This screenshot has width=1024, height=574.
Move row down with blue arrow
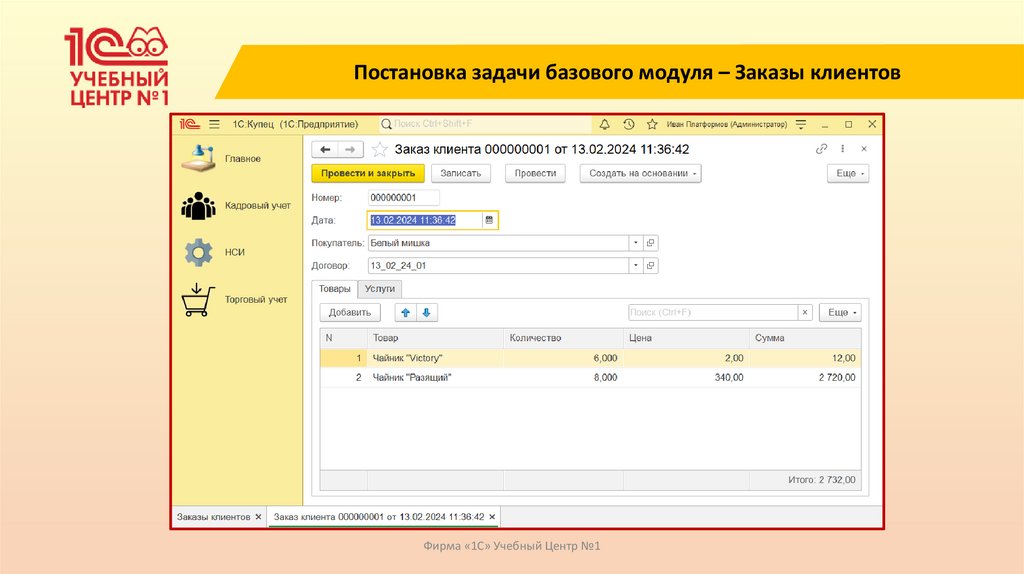click(x=427, y=313)
